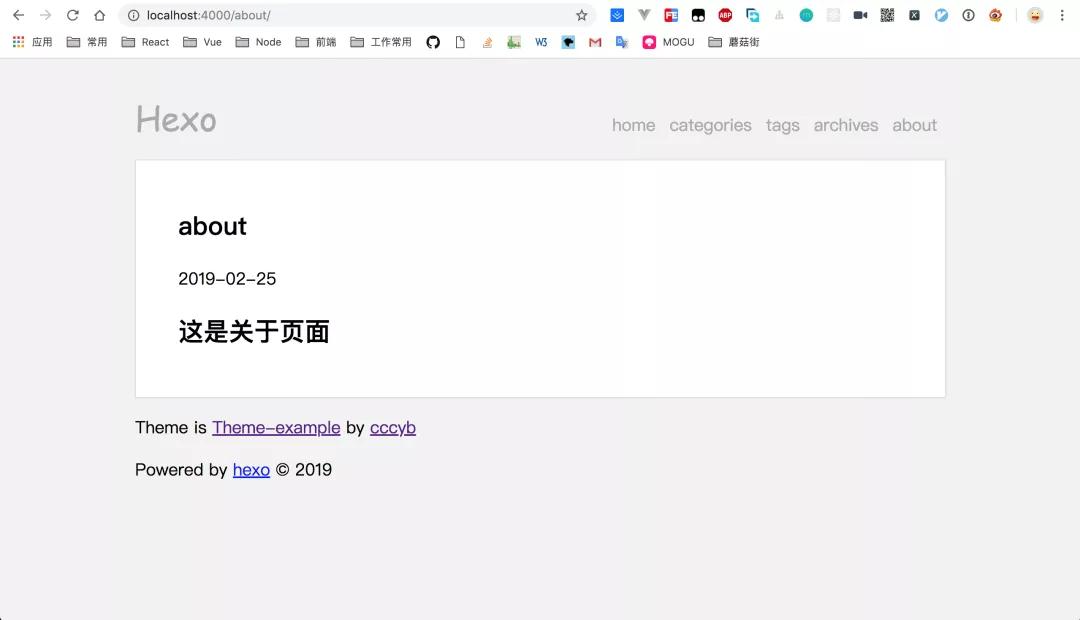Click the QR code extension icon

click(x=886, y=15)
